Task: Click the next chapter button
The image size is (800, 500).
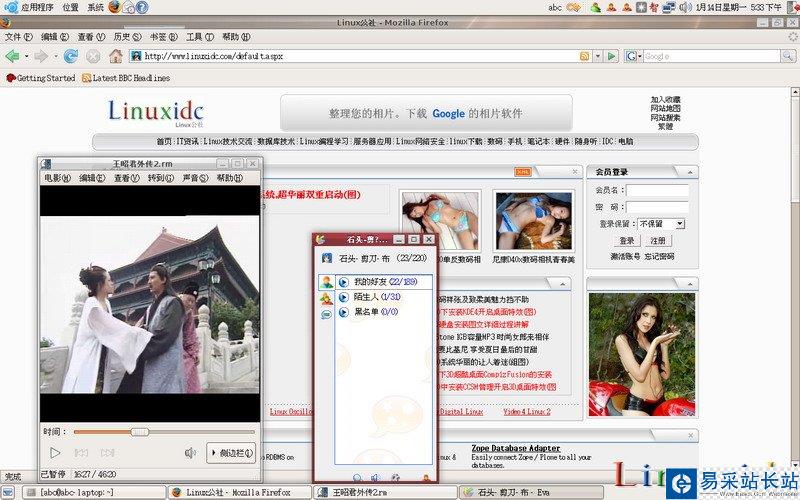Action: 107,453
